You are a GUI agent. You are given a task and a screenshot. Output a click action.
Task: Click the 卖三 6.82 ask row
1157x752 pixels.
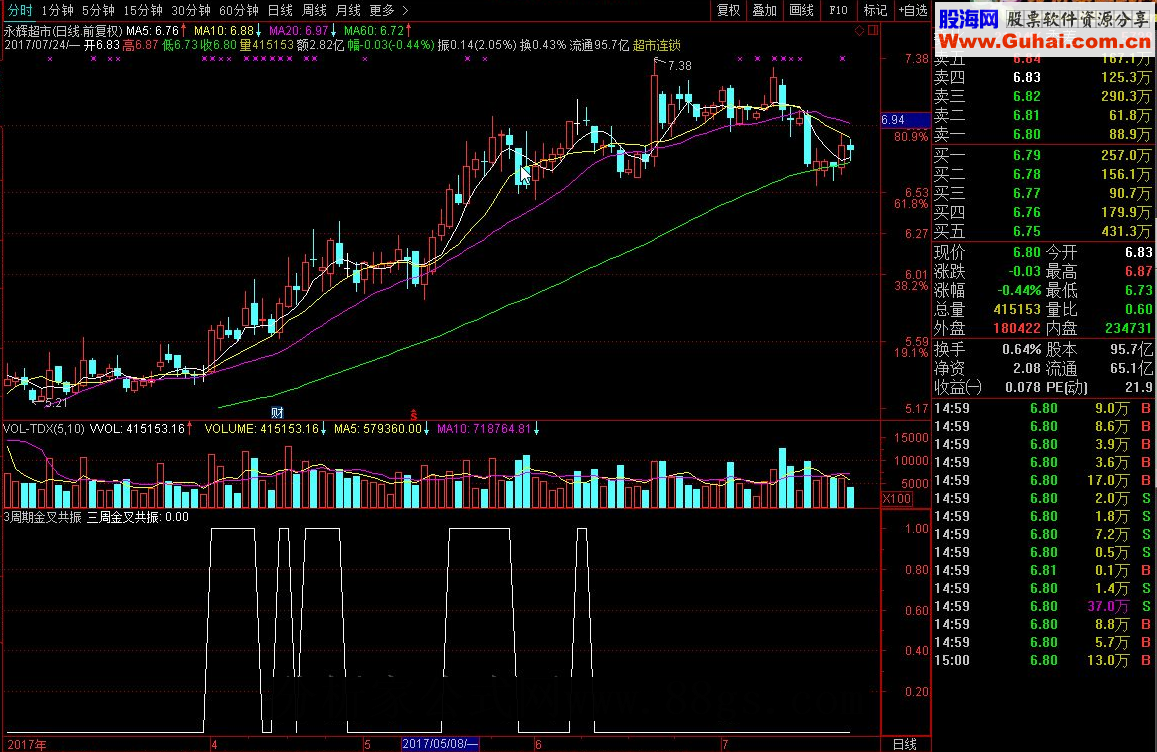[x=1043, y=97]
